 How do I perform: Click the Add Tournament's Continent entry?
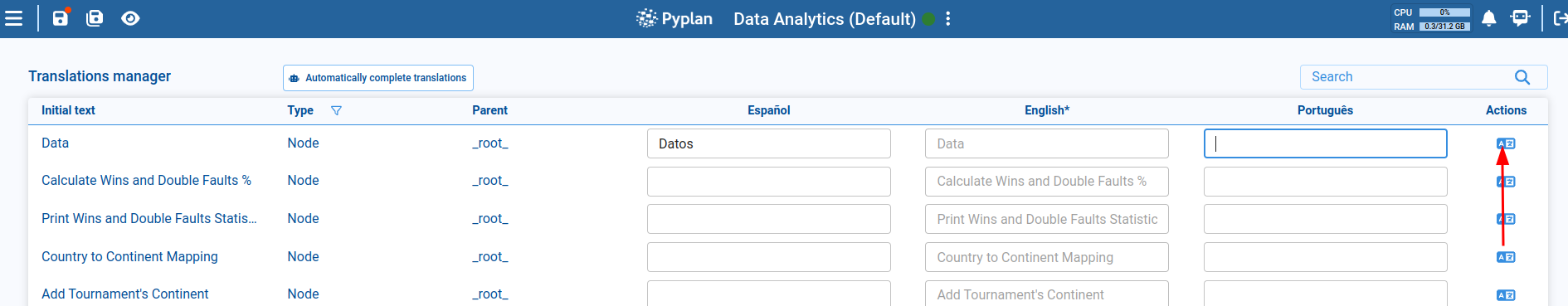pos(125,294)
